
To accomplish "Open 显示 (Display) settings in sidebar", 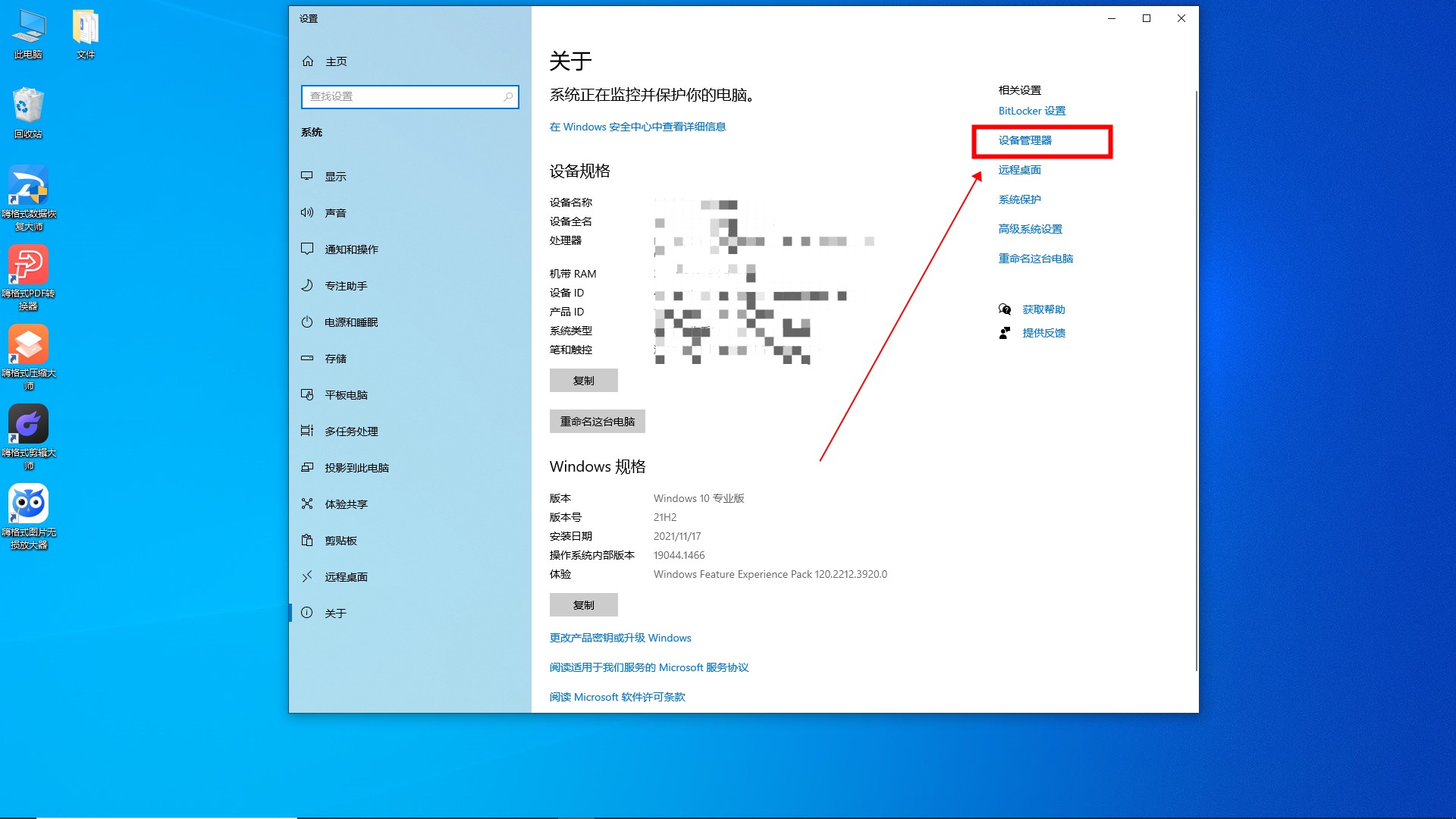I will click(336, 176).
